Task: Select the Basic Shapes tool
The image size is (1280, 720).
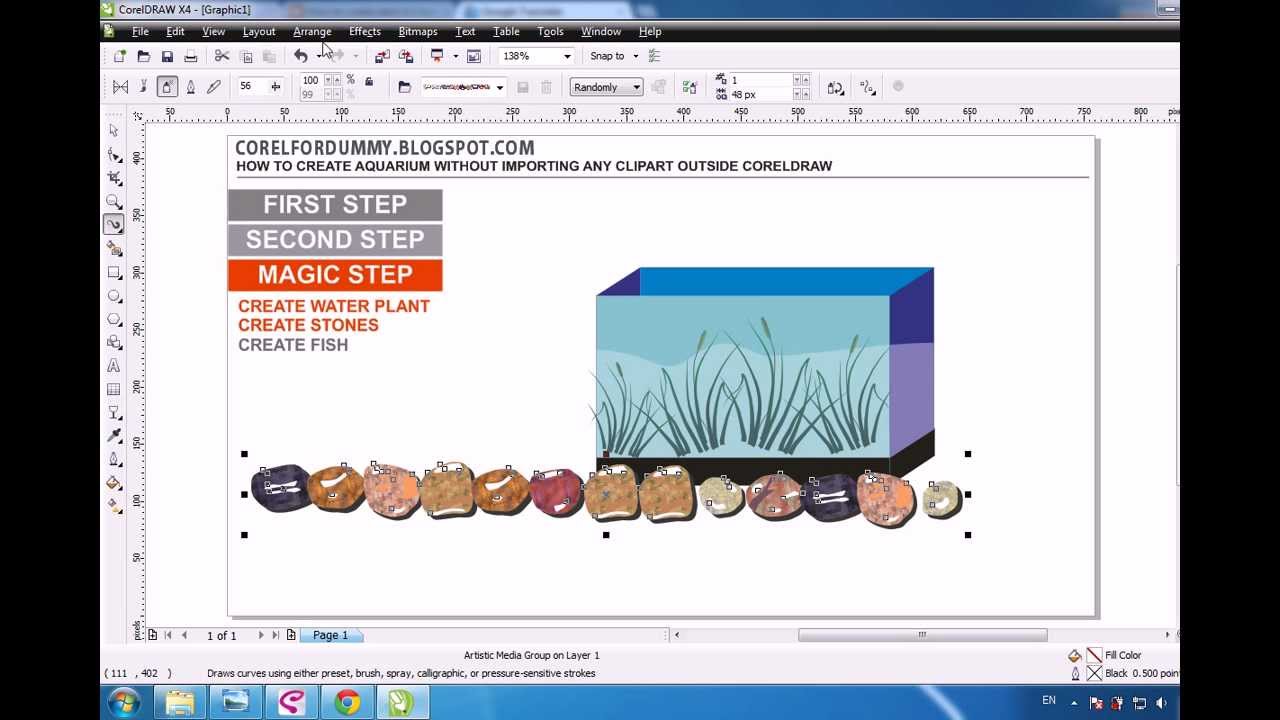Action: (x=114, y=343)
